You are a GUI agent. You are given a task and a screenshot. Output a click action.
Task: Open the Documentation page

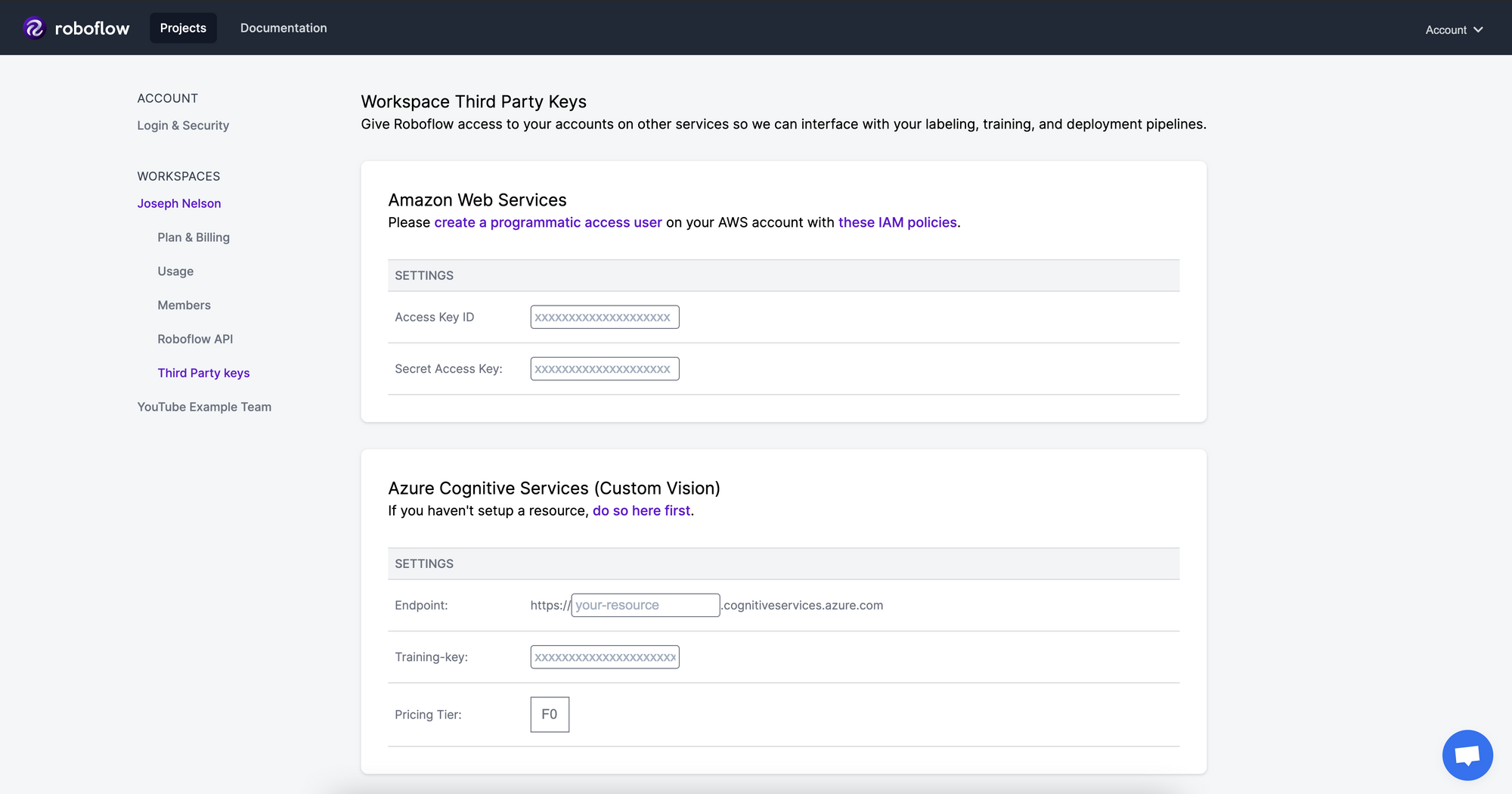[x=283, y=27]
